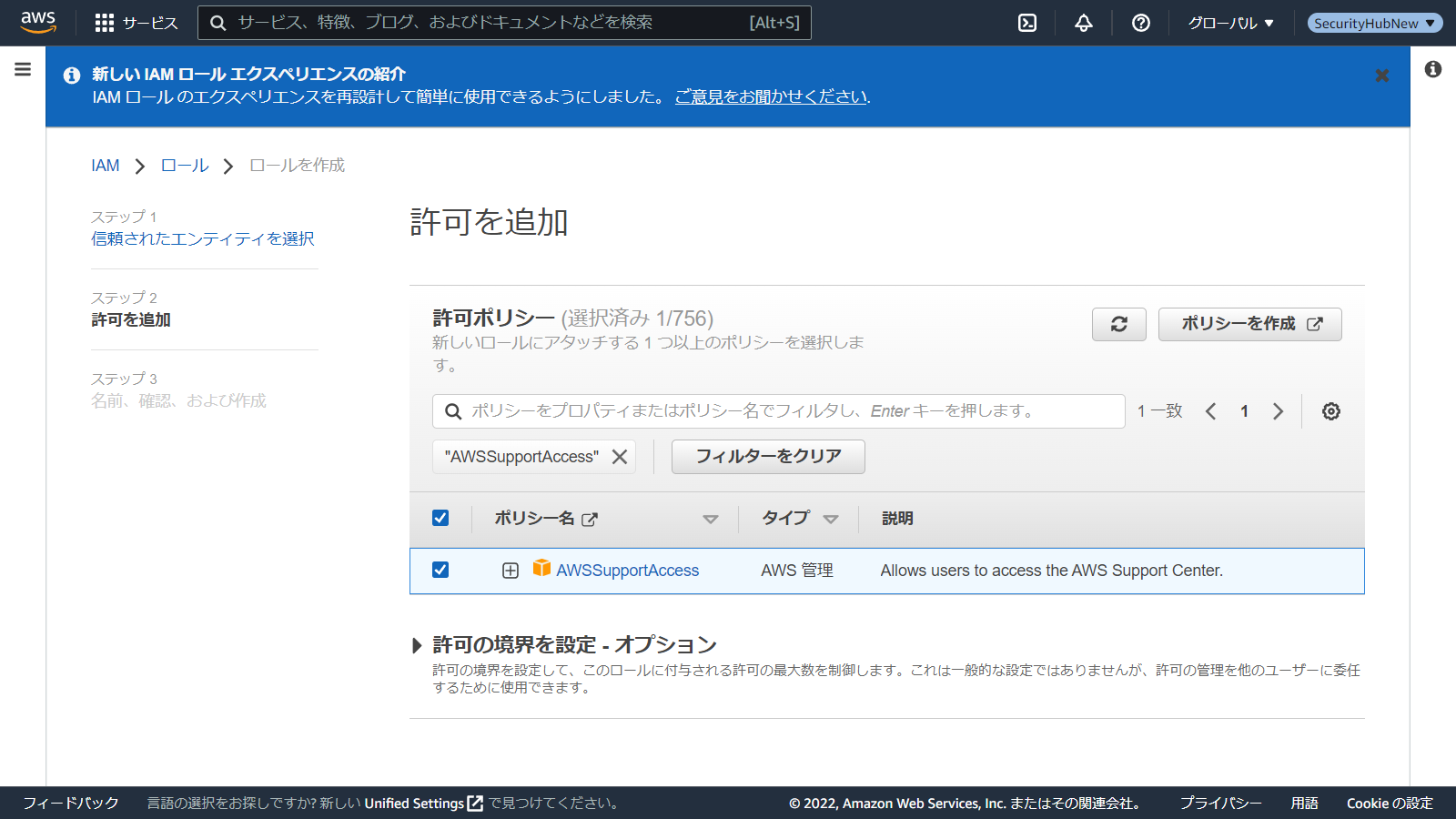Viewport: 1456px width, 819px height.
Task: Open the info panel icon at right
Action: coord(1432,69)
